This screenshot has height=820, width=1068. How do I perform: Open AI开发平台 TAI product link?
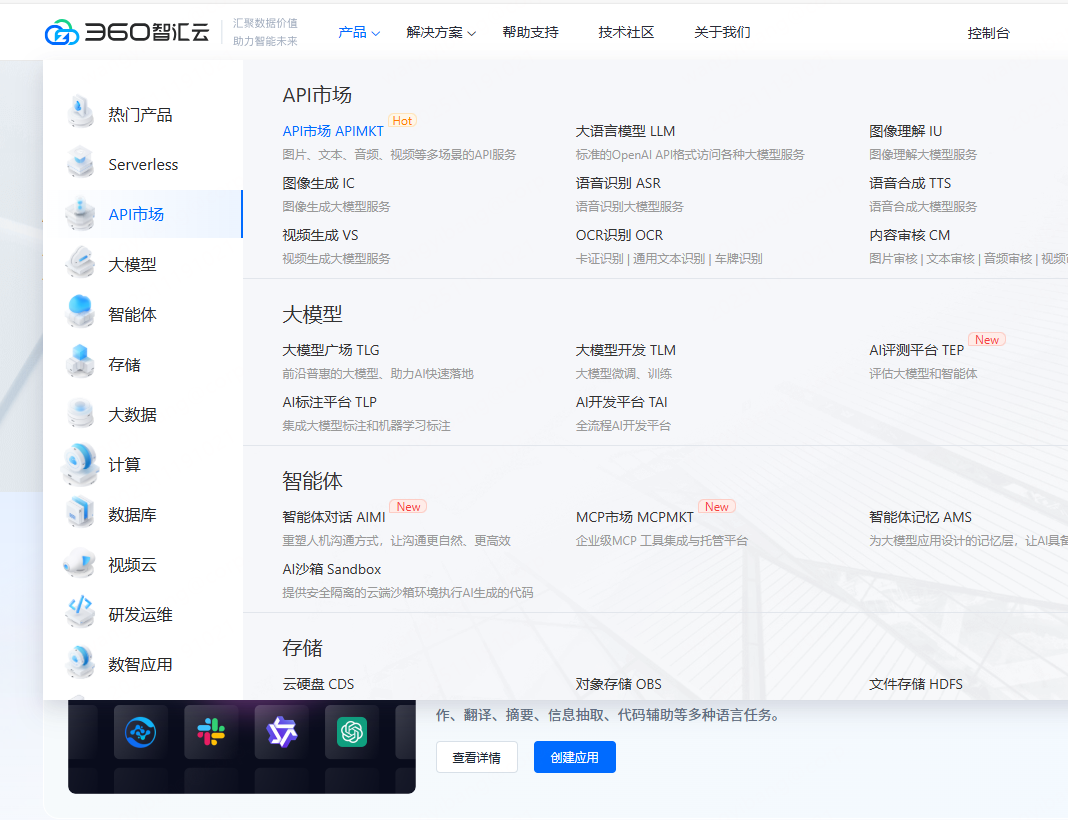tap(621, 402)
